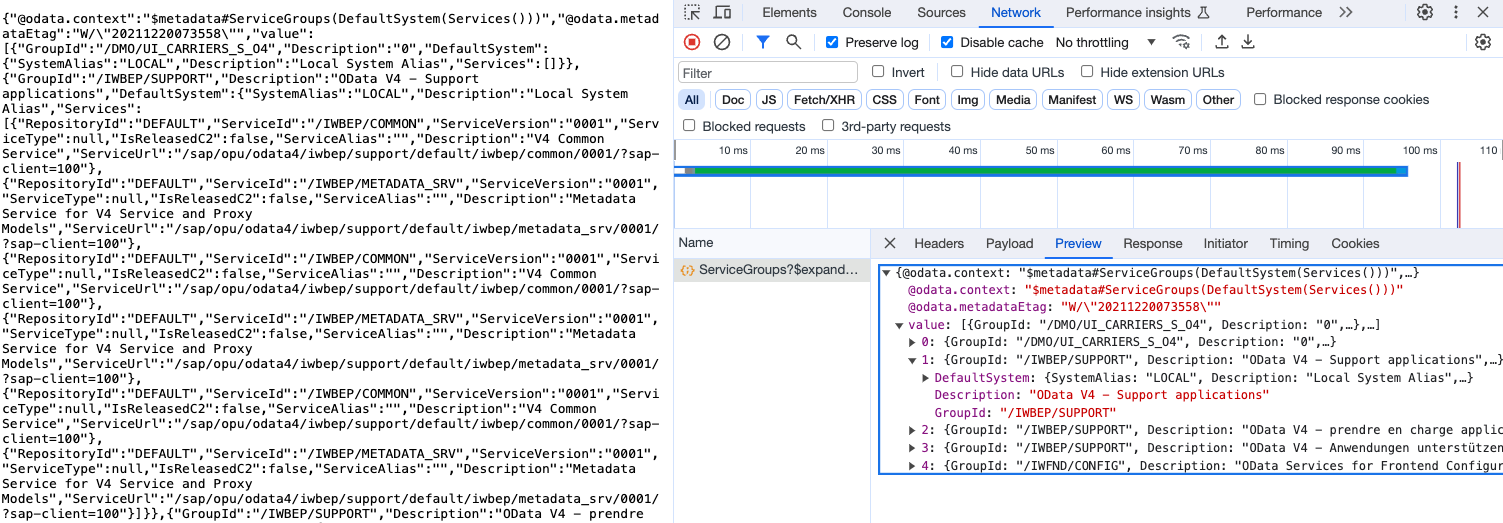Enable Invert filter checkbox

(878, 72)
